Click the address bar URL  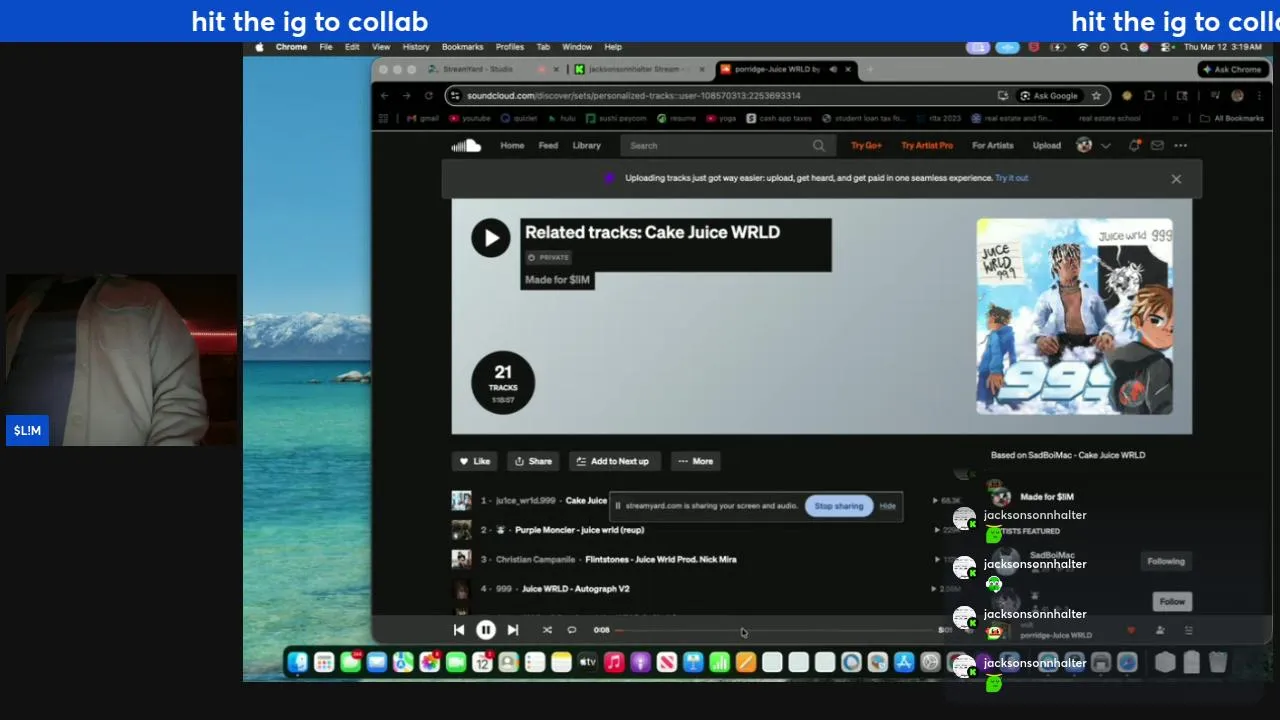click(x=634, y=96)
